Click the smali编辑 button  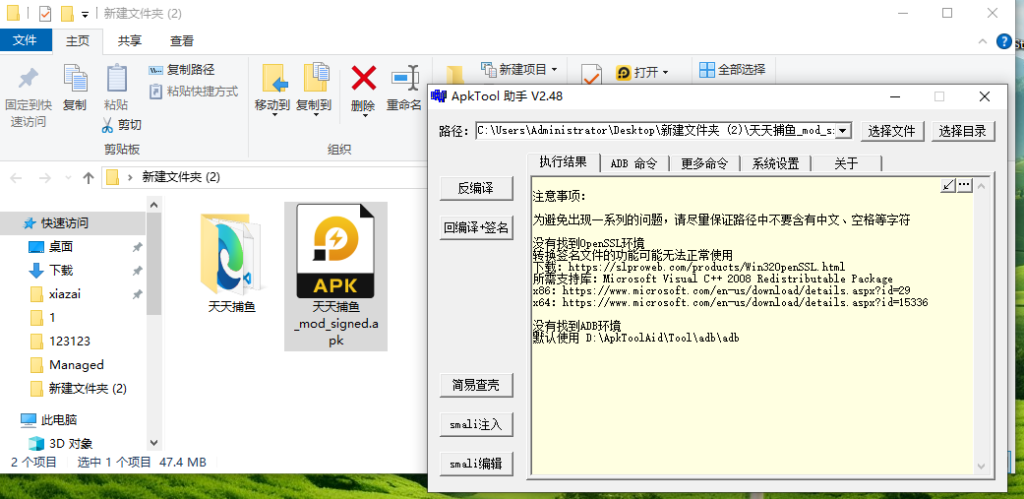pos(475,464)
